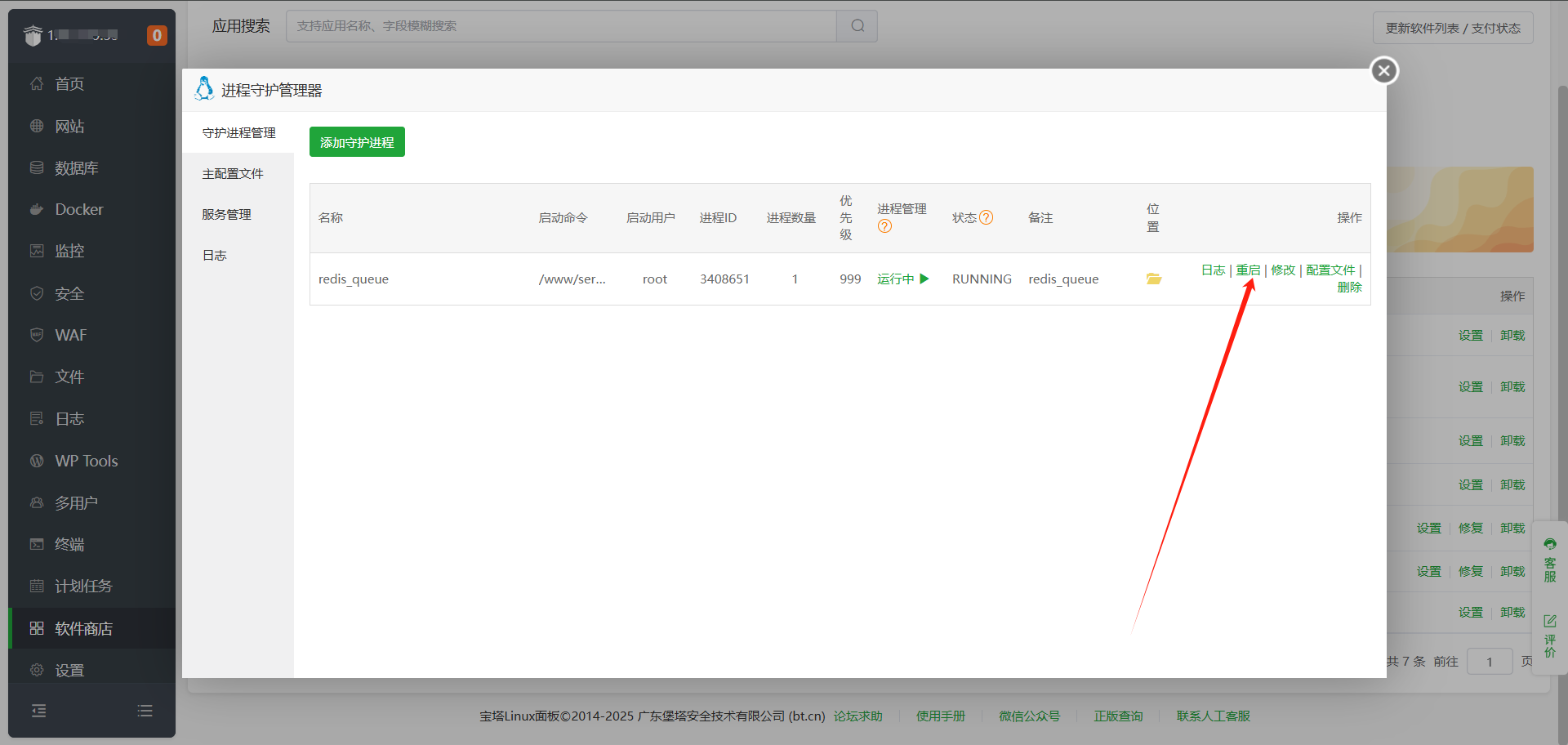Click the 客服 support icon
The width and height of the screenshot is (1568, 745).
(x=1549, y=560)
